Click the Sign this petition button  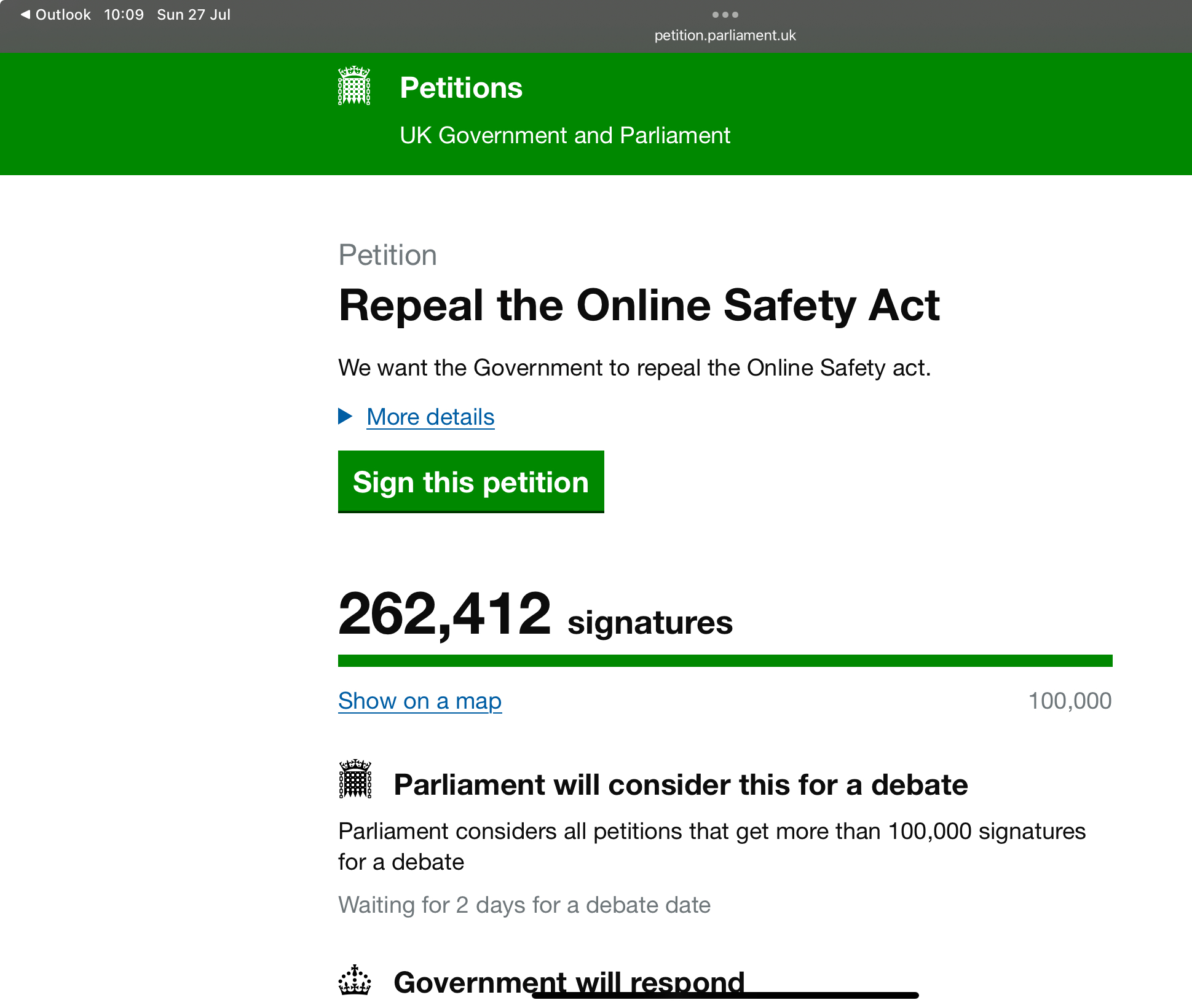tap(471, 482)
